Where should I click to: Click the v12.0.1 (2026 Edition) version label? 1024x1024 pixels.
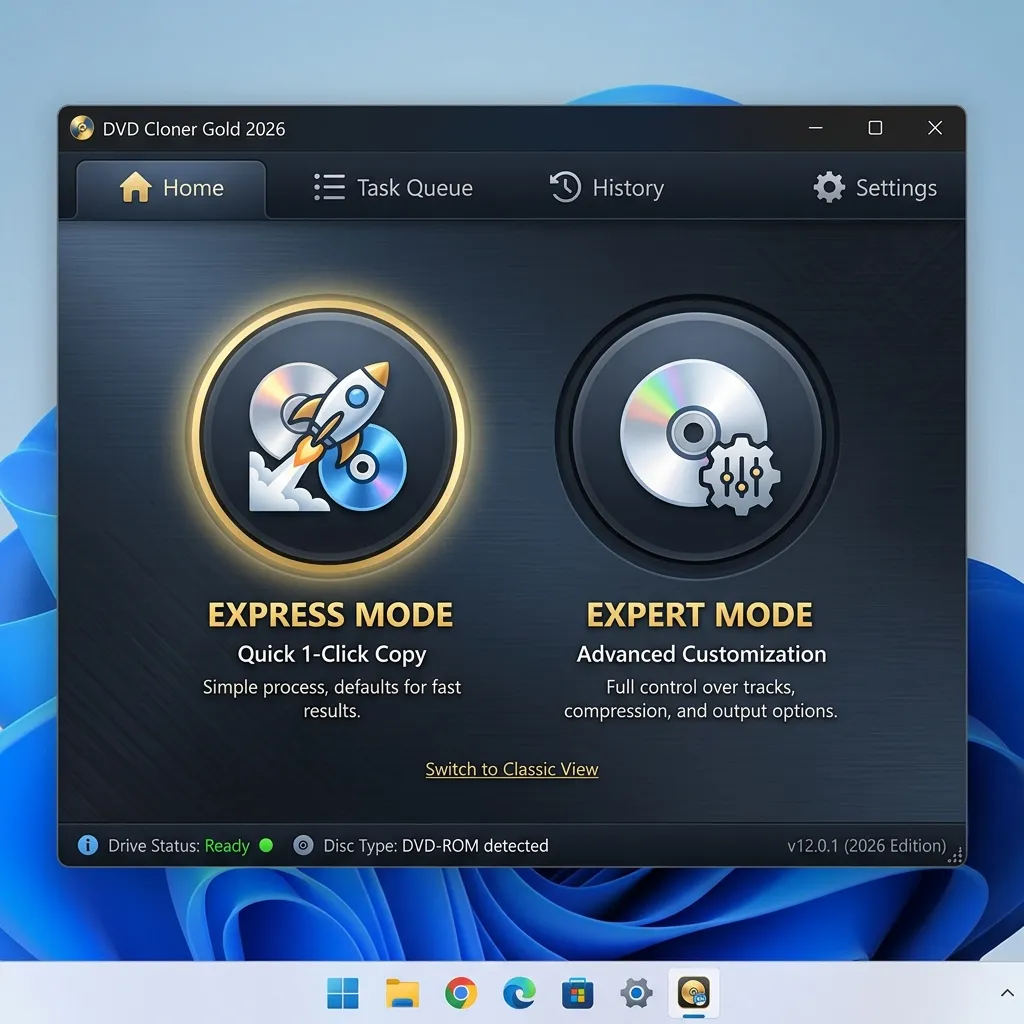click(867, 846)
